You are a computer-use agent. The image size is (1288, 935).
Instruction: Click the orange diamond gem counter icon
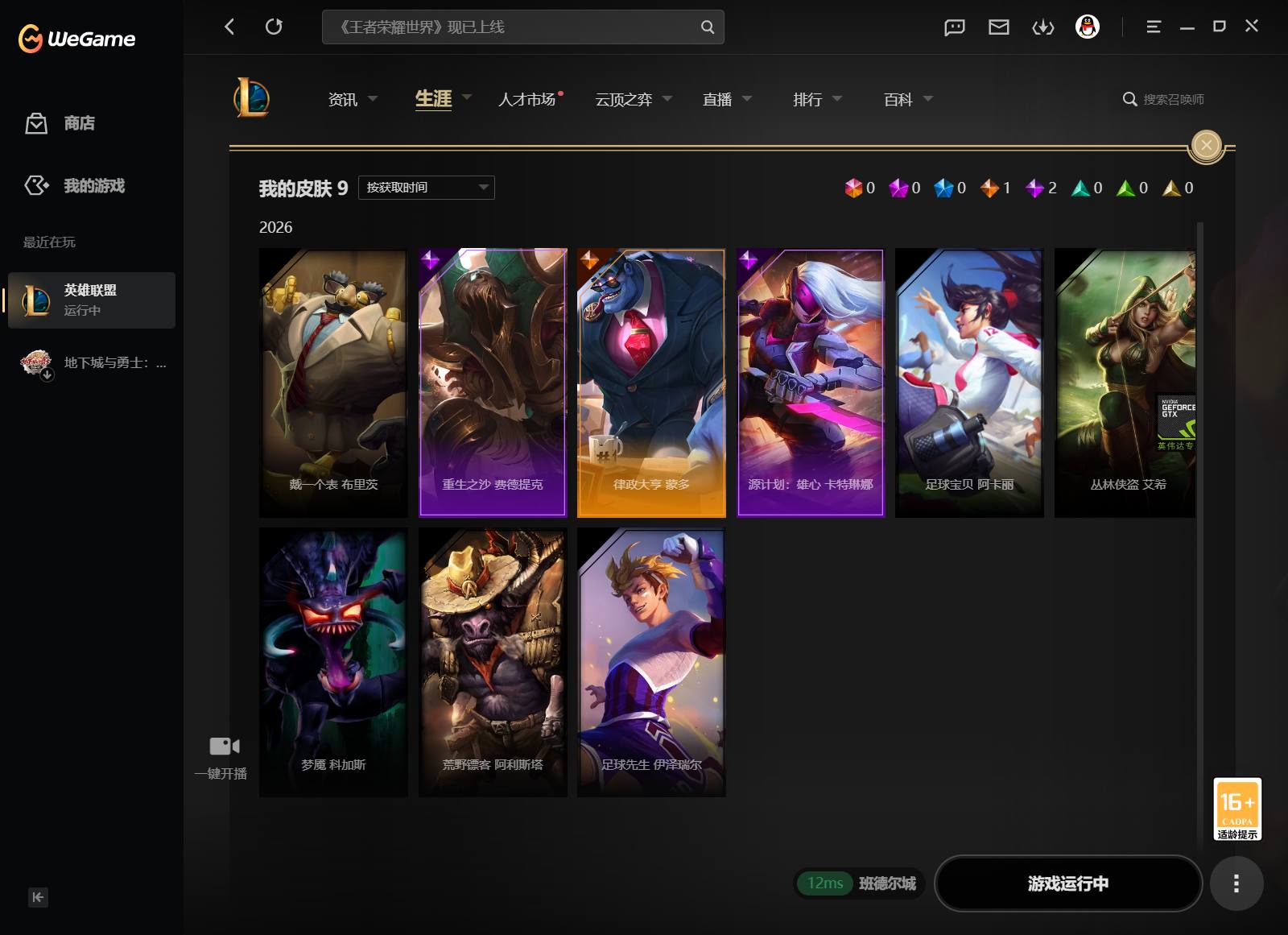coord(989,188)
